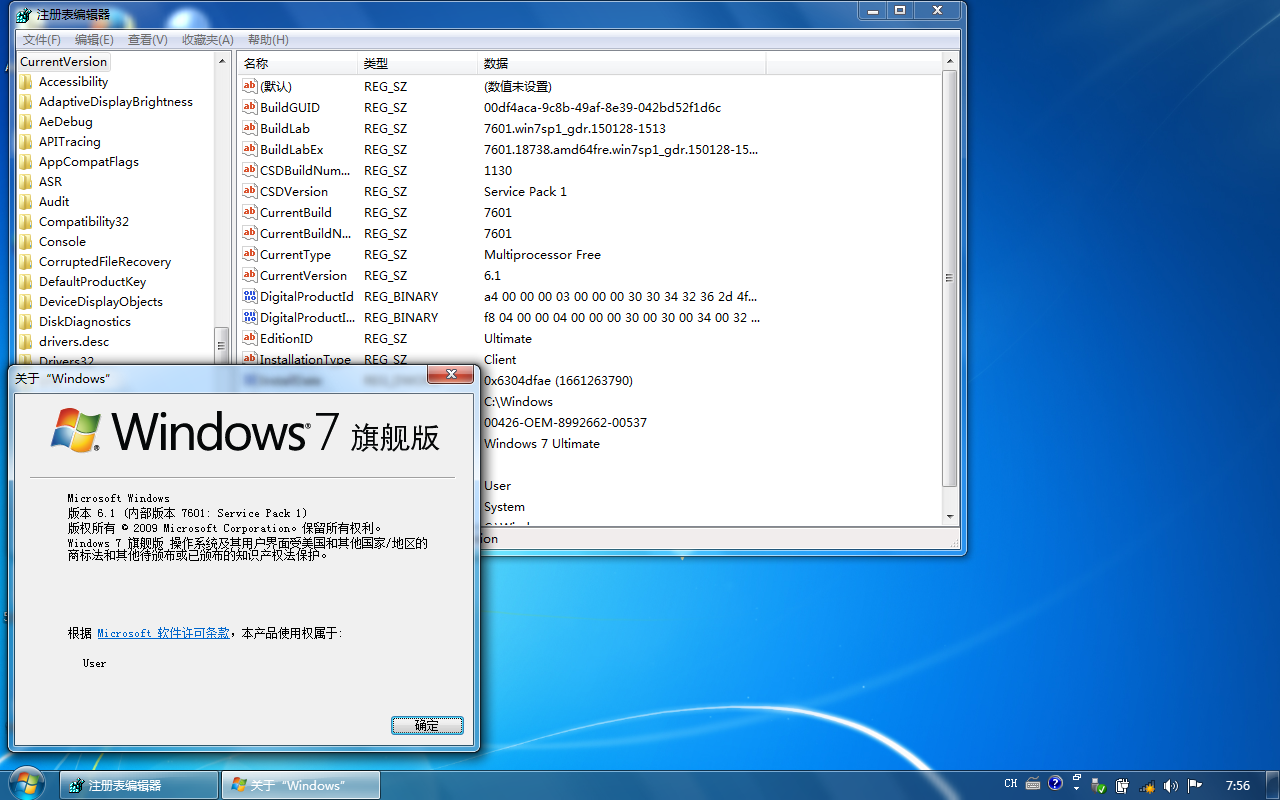Select the ASR key in tree
Screen dimensions: 1280x800
point(50,182)
